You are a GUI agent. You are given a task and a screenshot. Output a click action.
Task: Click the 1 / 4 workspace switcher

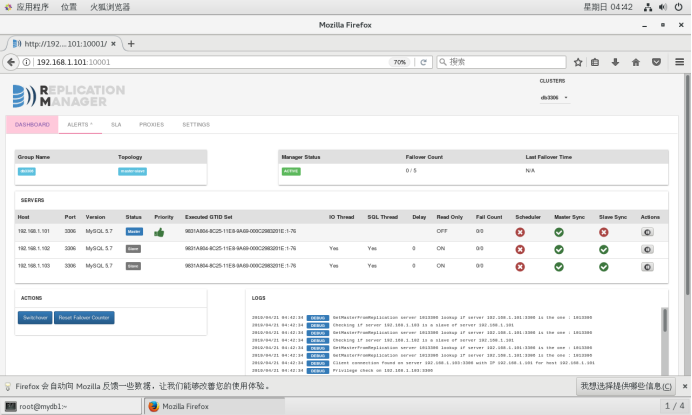pyautogui.click(x=675, y=406)
